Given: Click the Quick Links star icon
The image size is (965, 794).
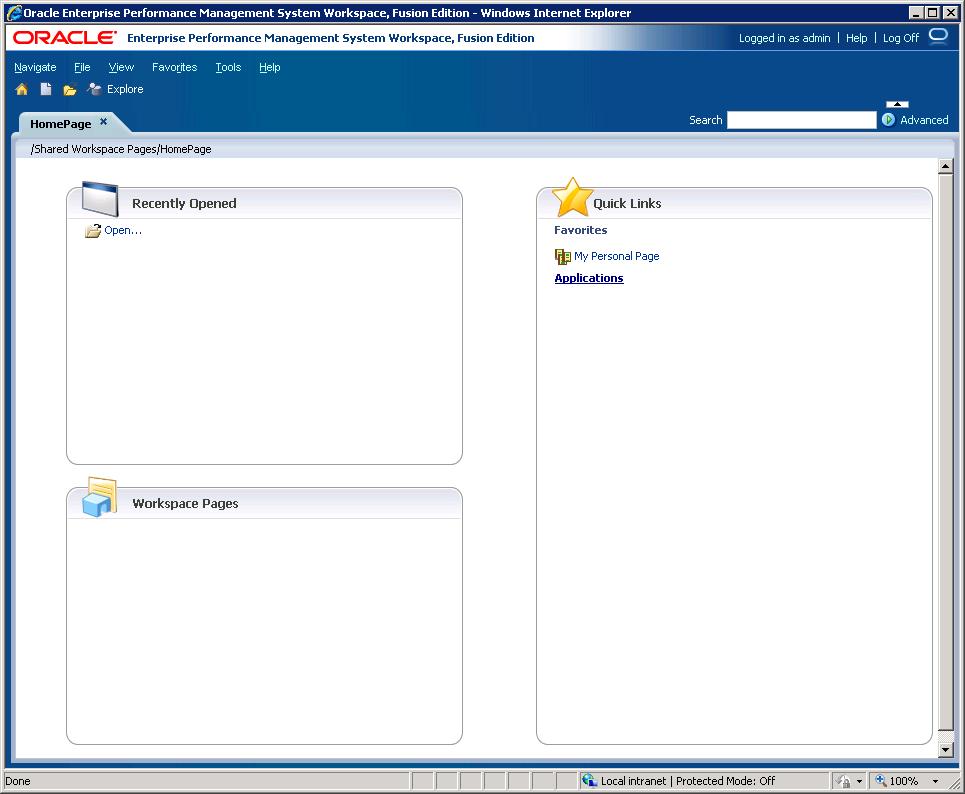Looking at the screenshot, I should (x=572, y=198).
